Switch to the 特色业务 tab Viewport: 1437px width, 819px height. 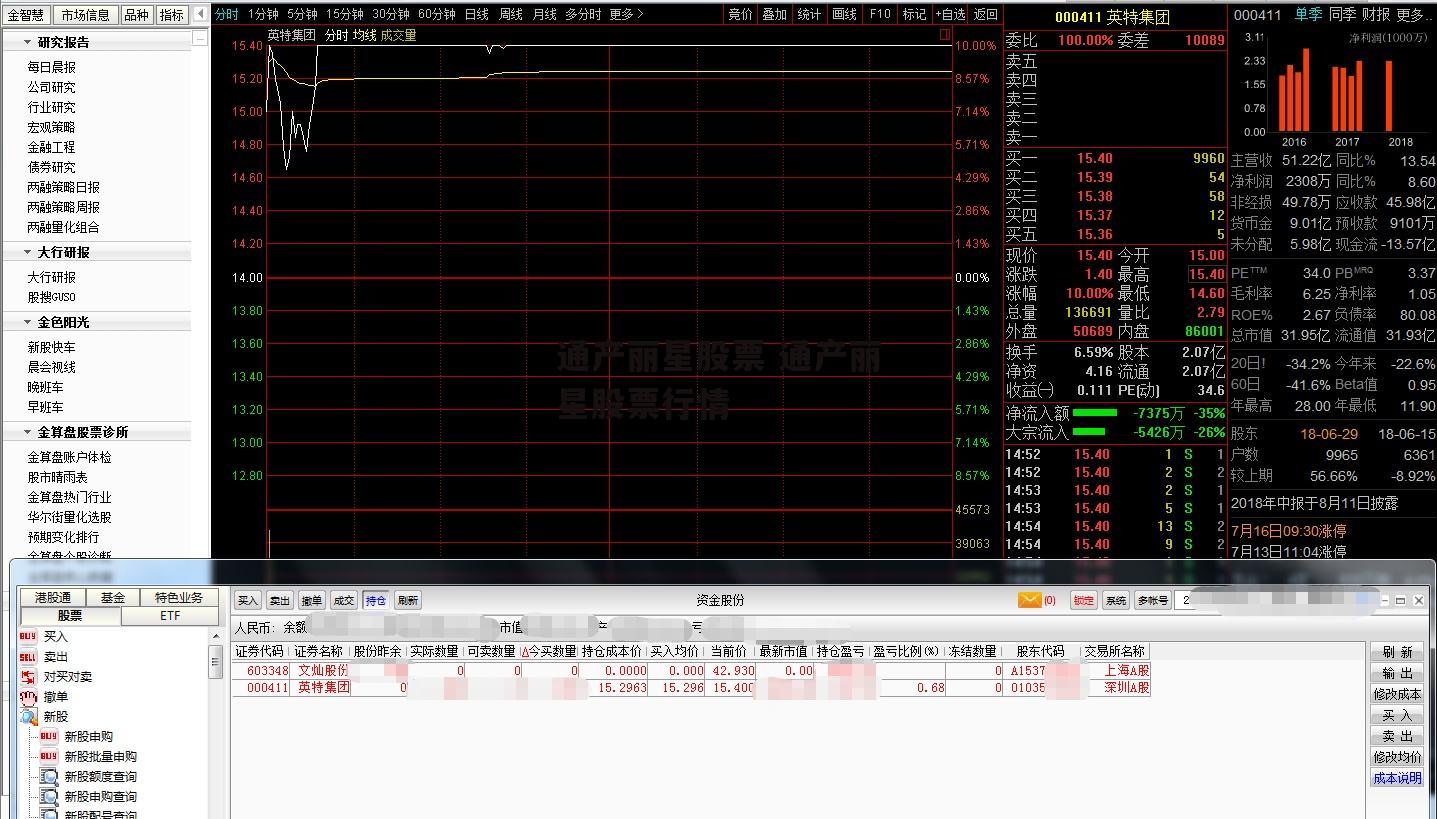179,597
